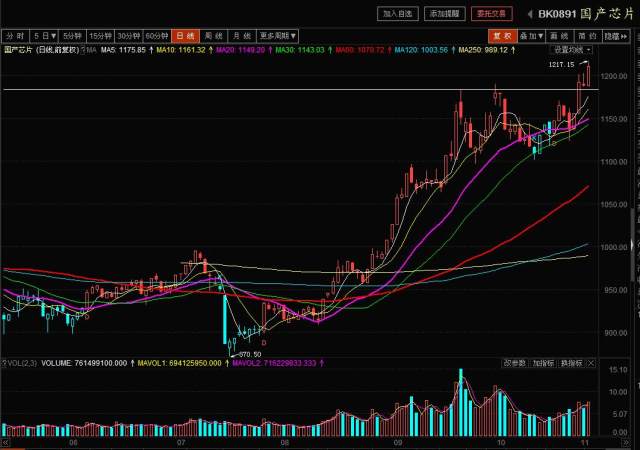Open the 设置均线 moving average settings
The height and width of the screenshot is (450, 640).
[x=572, y=49]
